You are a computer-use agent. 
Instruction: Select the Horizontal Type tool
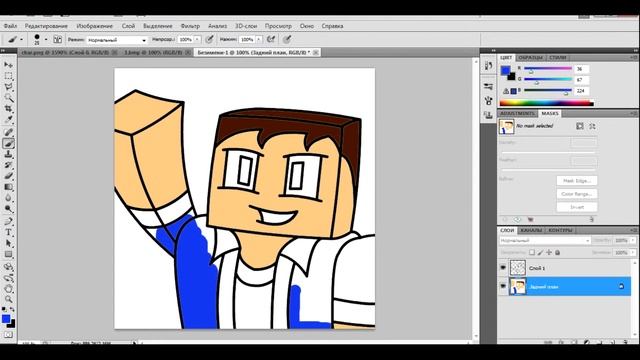[x=8, y=233]
